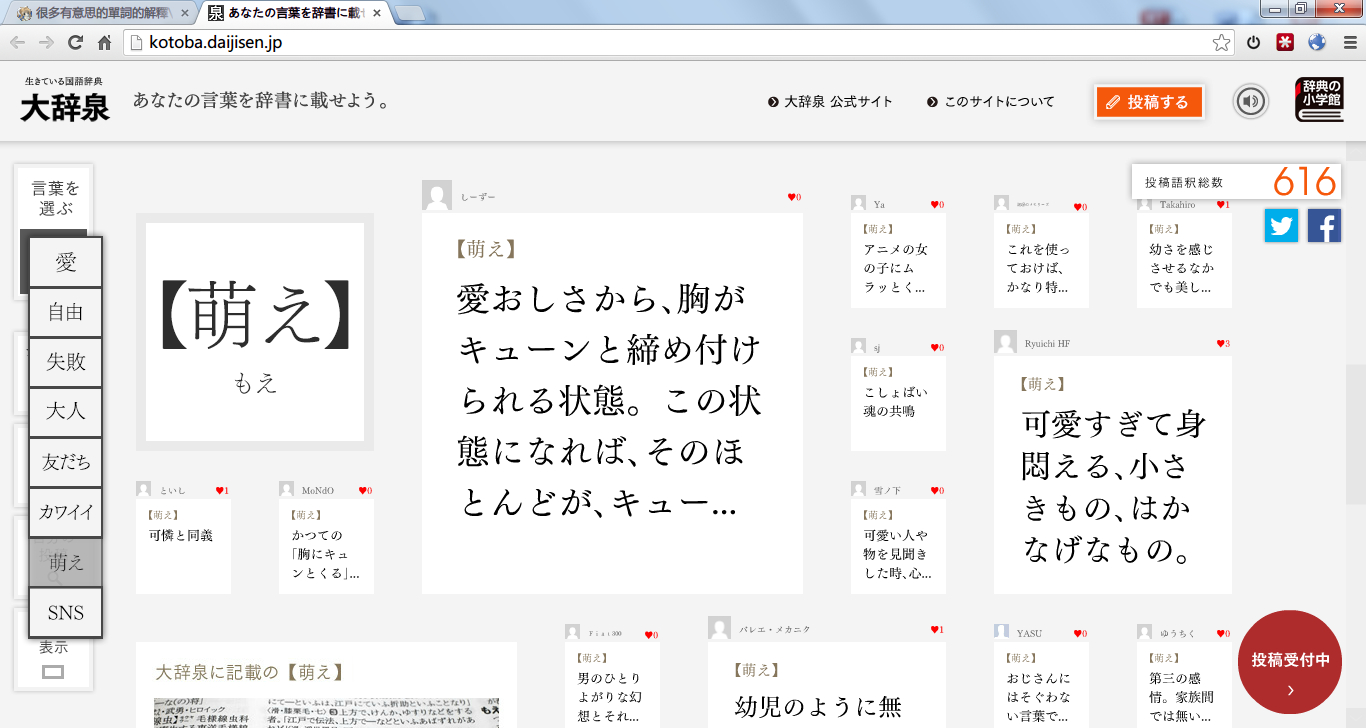This screenshot has height=728, width=1366.
Task: Select SNS from word list
Action: (66, 612)
